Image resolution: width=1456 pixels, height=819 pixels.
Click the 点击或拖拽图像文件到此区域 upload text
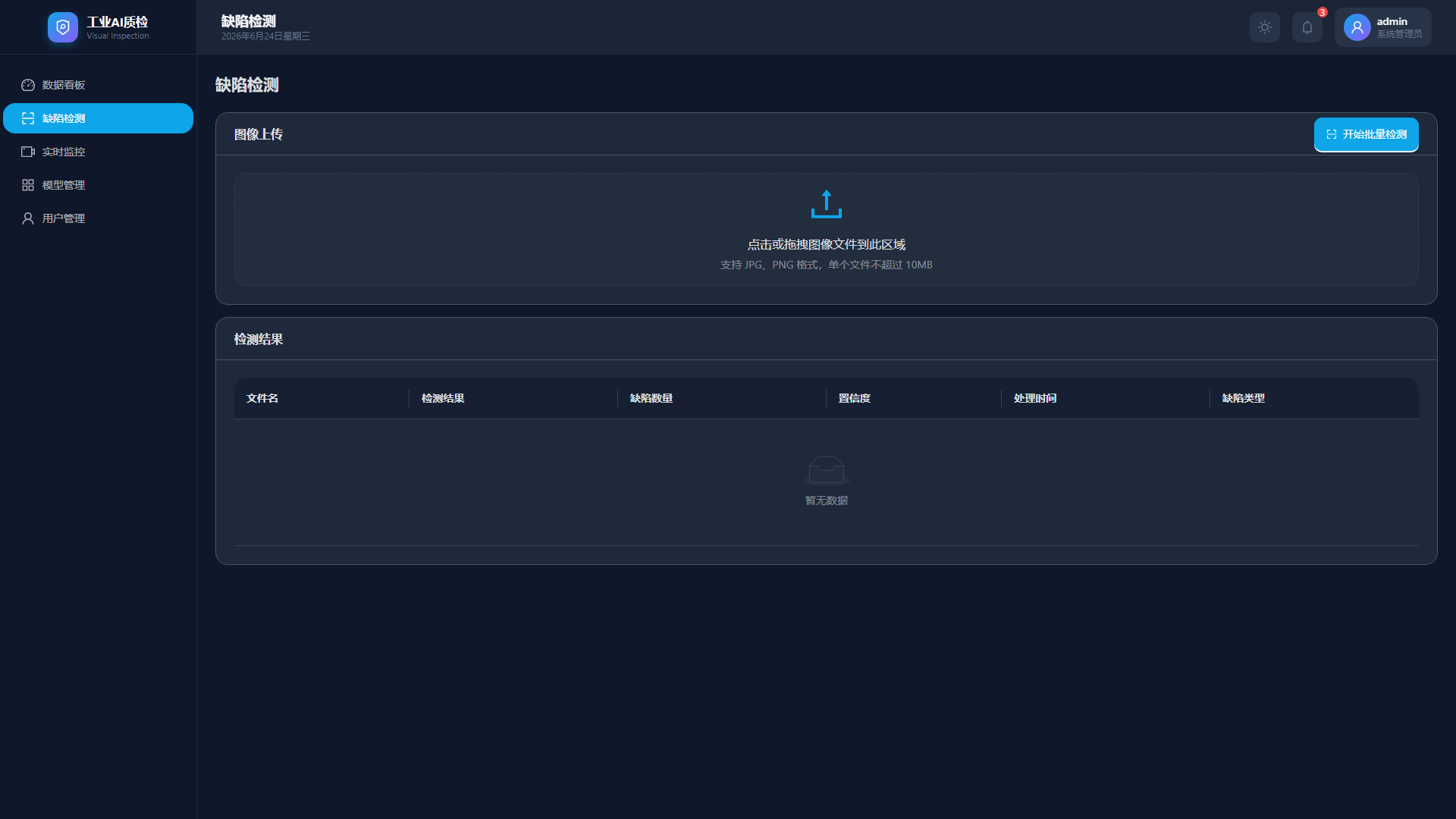tap(827, 244)
